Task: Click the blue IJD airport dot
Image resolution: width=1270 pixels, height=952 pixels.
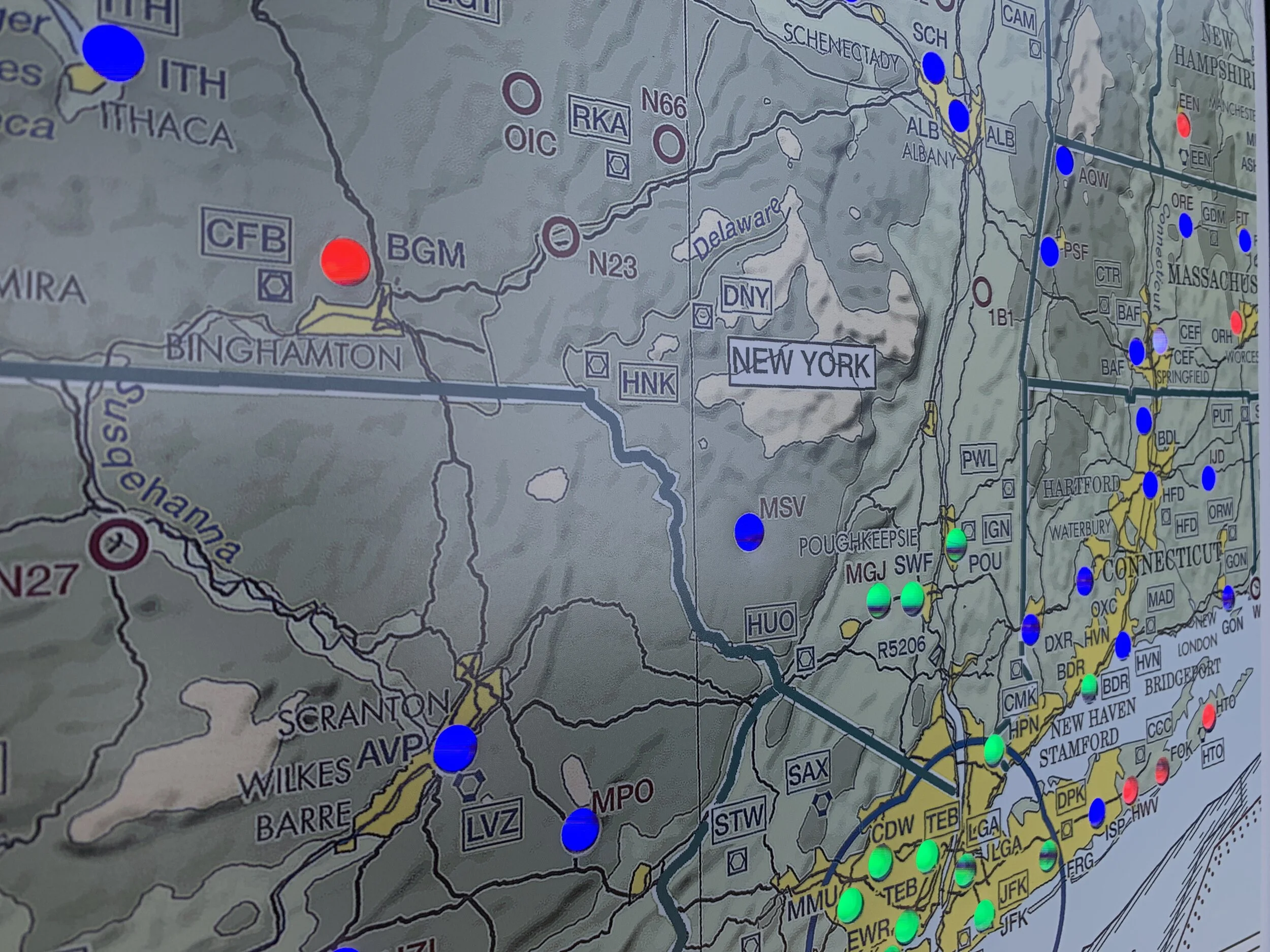Action: coord(1209,478)
